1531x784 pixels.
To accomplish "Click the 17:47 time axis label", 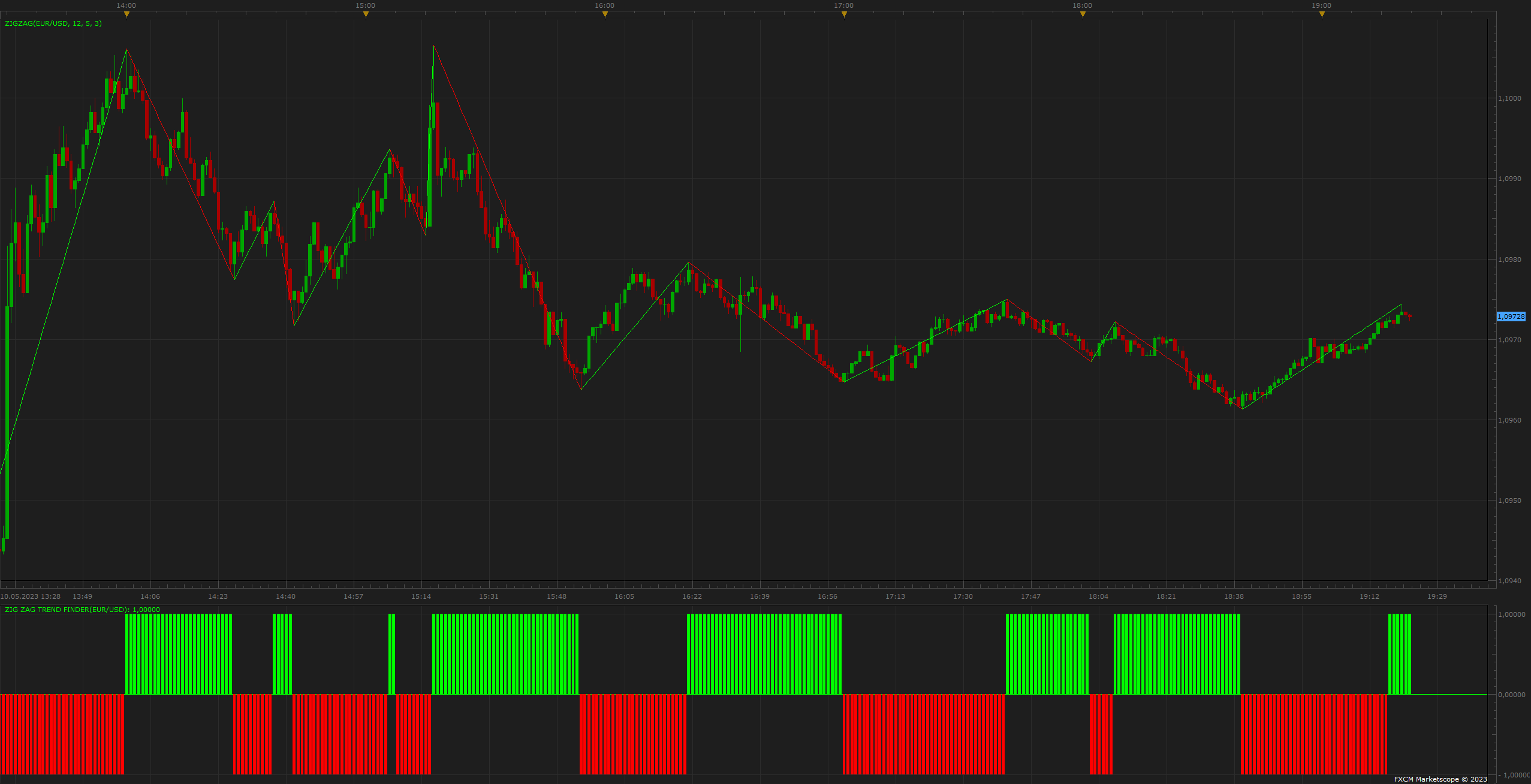I will pyautogui.click(x=1030, y=596).
